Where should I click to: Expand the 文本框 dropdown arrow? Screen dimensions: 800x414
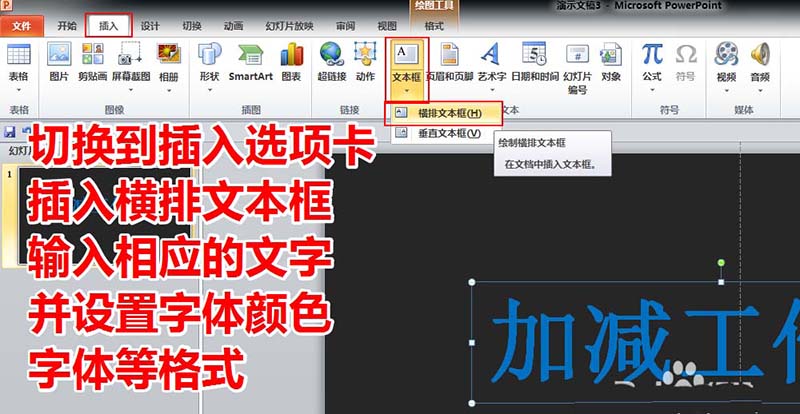[407, 92]
